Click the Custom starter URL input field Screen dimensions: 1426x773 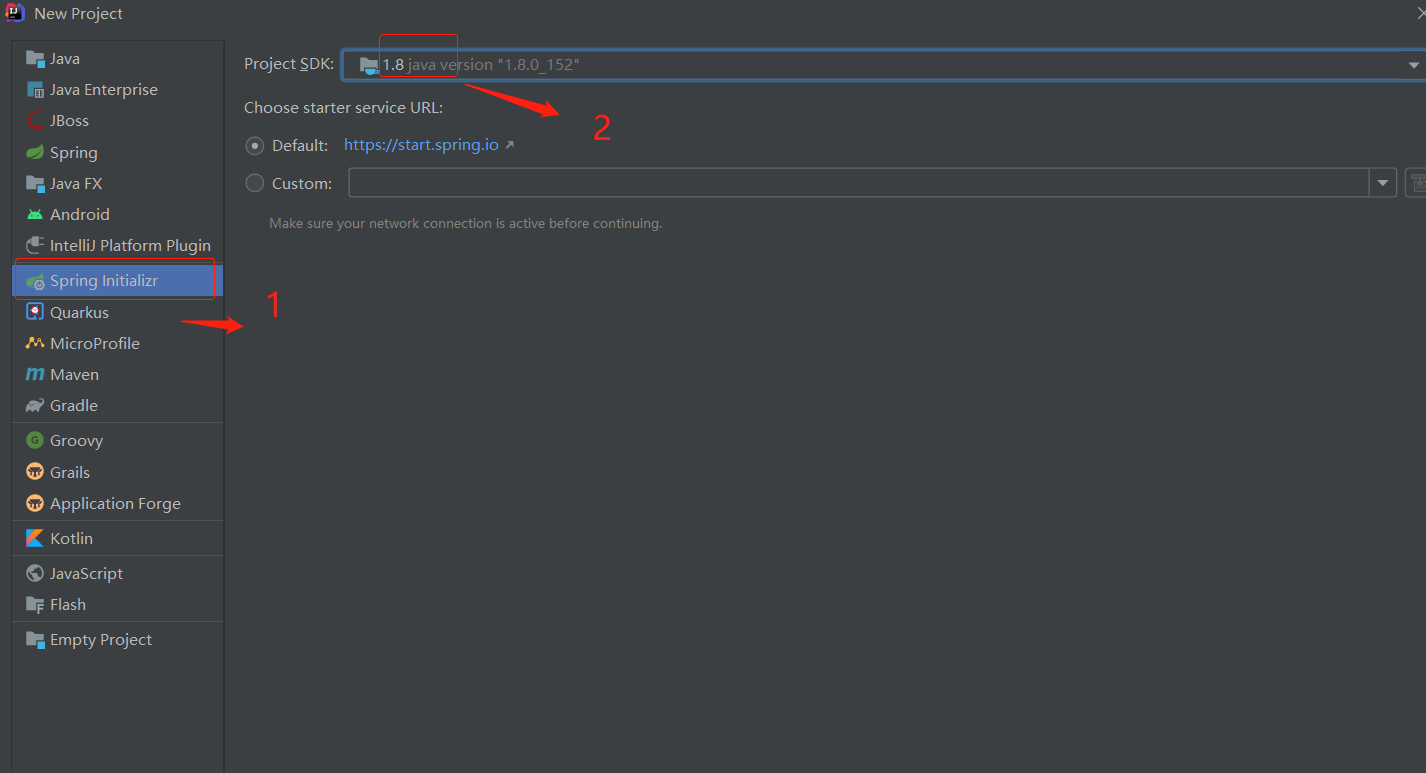859,183
